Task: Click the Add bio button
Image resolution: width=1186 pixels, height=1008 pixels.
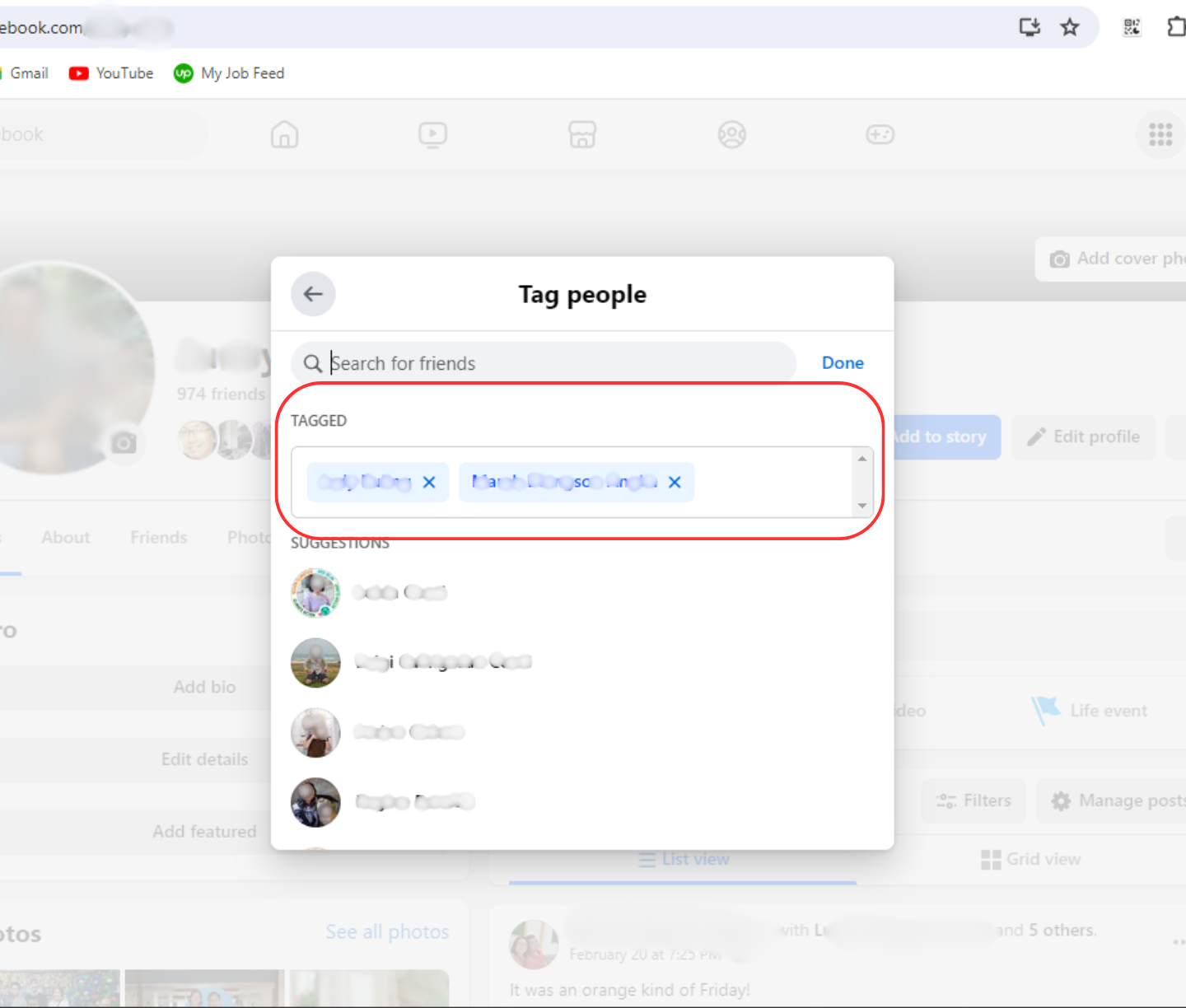Action: pyautogui.click(x=136, y=687)
